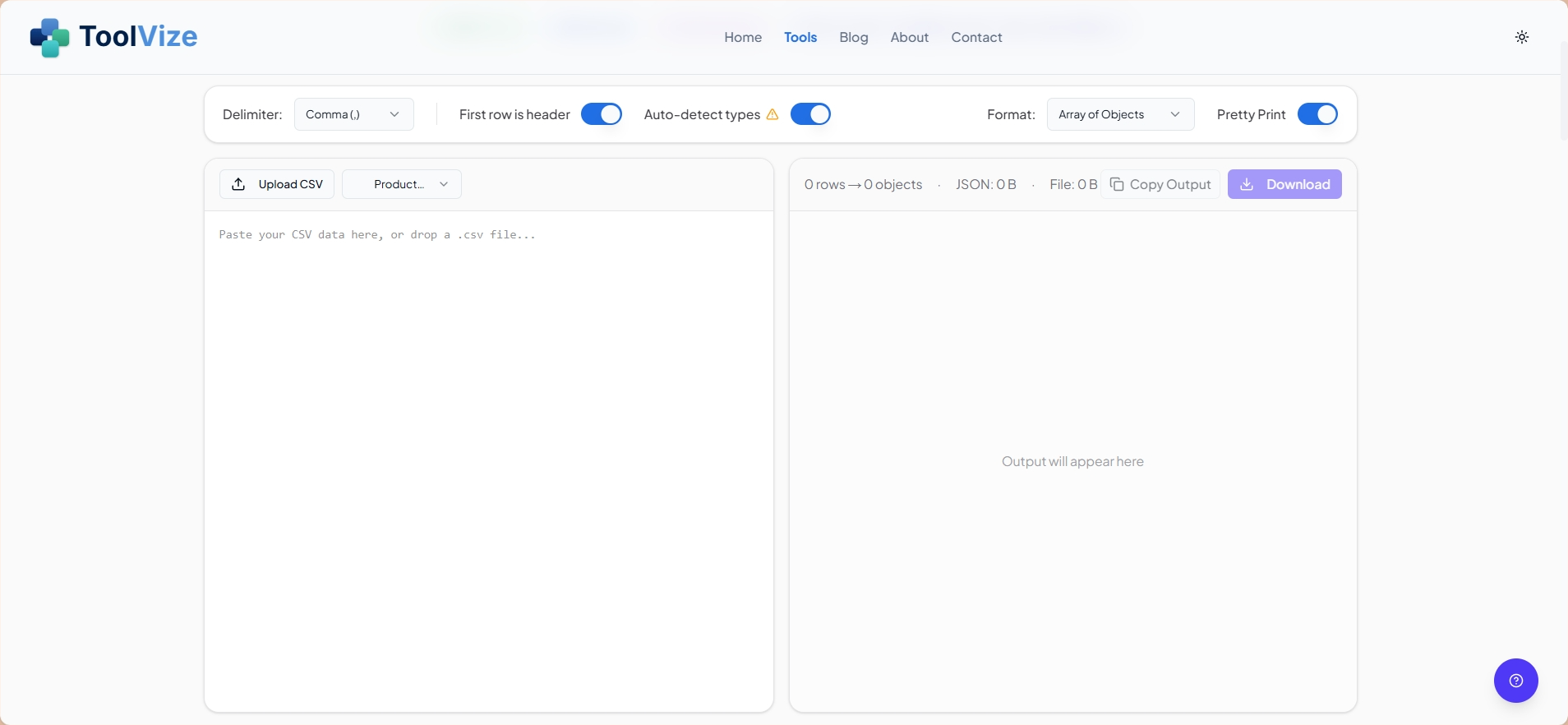Image resolution: width=1568 pixels, height=725 pixels.
Task: Open the Contact nav link
Action: click(977, 37)
